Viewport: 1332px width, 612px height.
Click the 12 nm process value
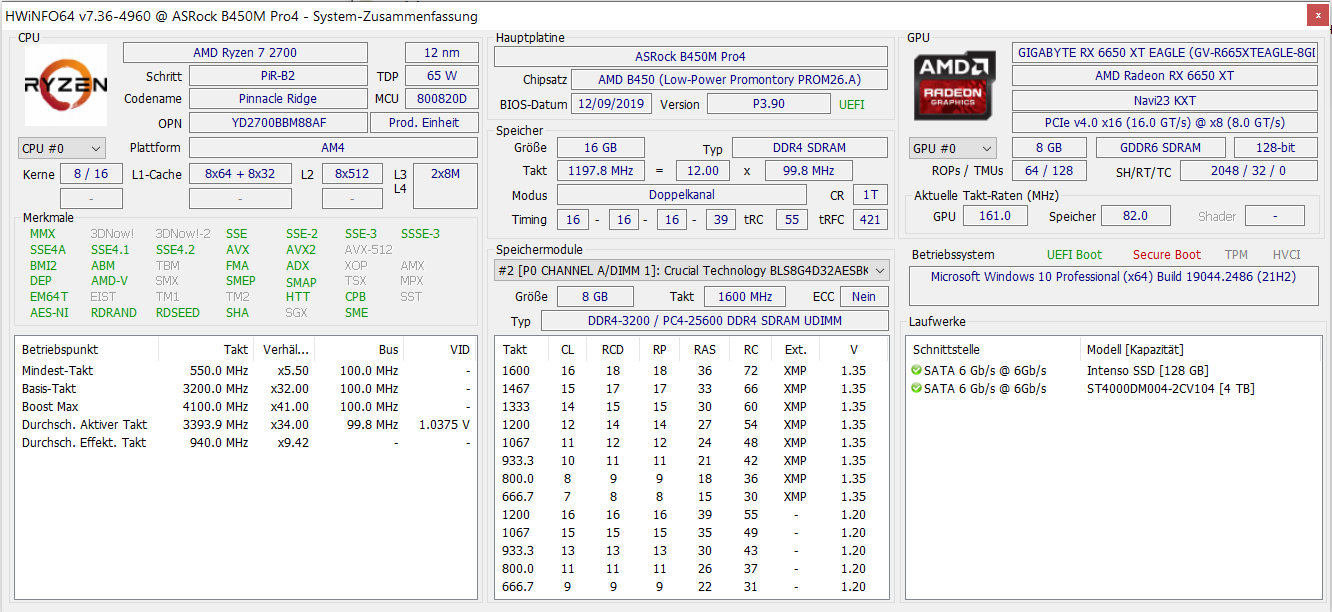441,53
